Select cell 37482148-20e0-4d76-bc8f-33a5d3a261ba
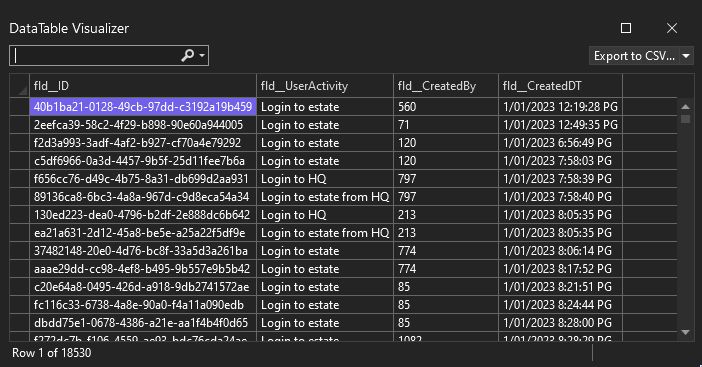Viewport: 702px width, 367px height. coord(143,251)
